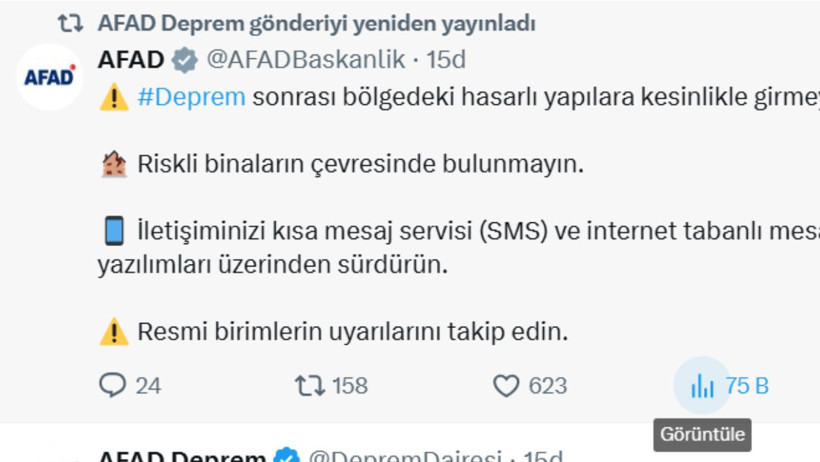Open the AFAD profile avatar
Viewport: 820px width, 462px height.
pyautogui.click(x=49, y=76)
